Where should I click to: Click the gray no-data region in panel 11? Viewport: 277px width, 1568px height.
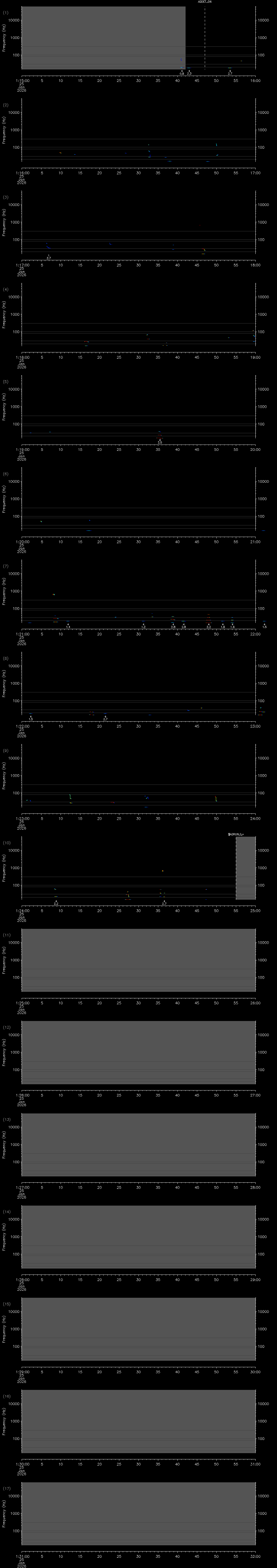(x=138, y=960)
